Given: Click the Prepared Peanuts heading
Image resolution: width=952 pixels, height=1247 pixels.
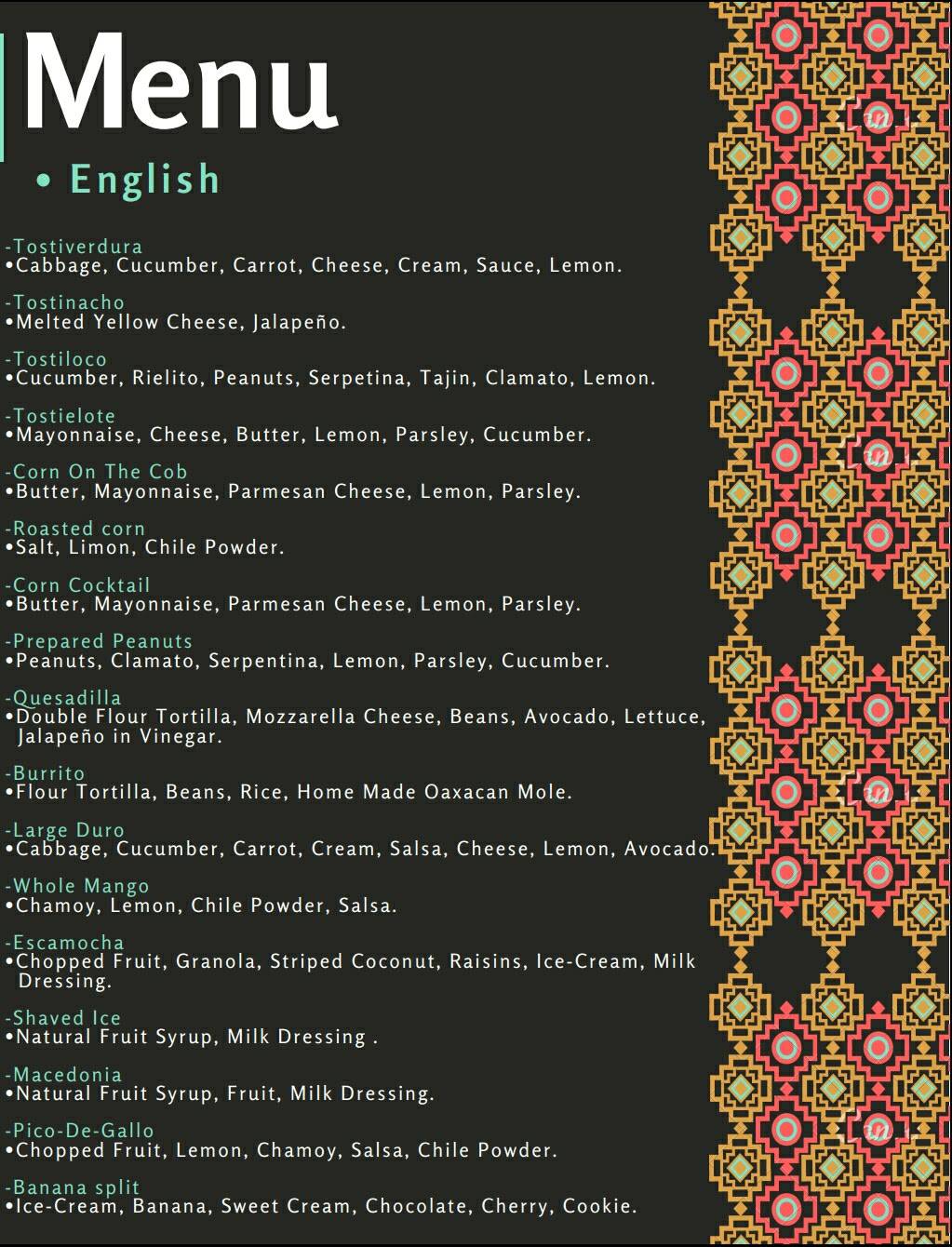Looking at the screenshot, I should tap(101, 641).
